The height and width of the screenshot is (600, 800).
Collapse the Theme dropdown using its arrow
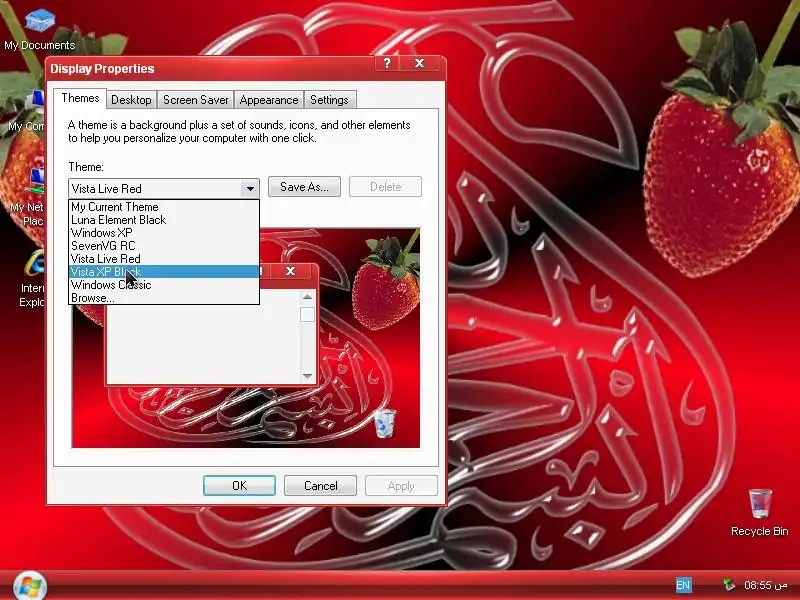[250, 189]
